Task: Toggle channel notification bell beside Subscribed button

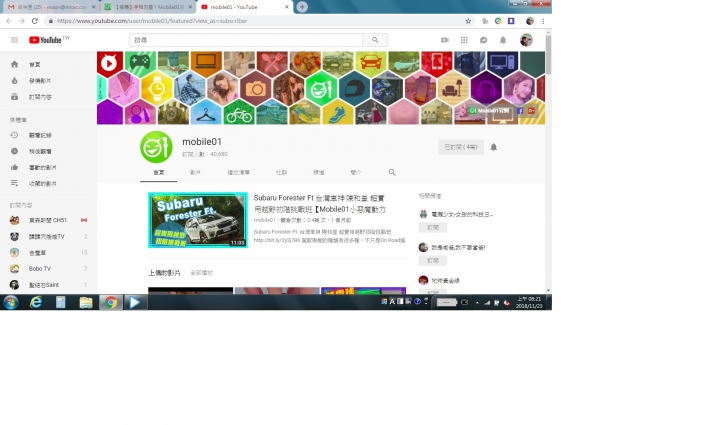Action: (494, 147)
